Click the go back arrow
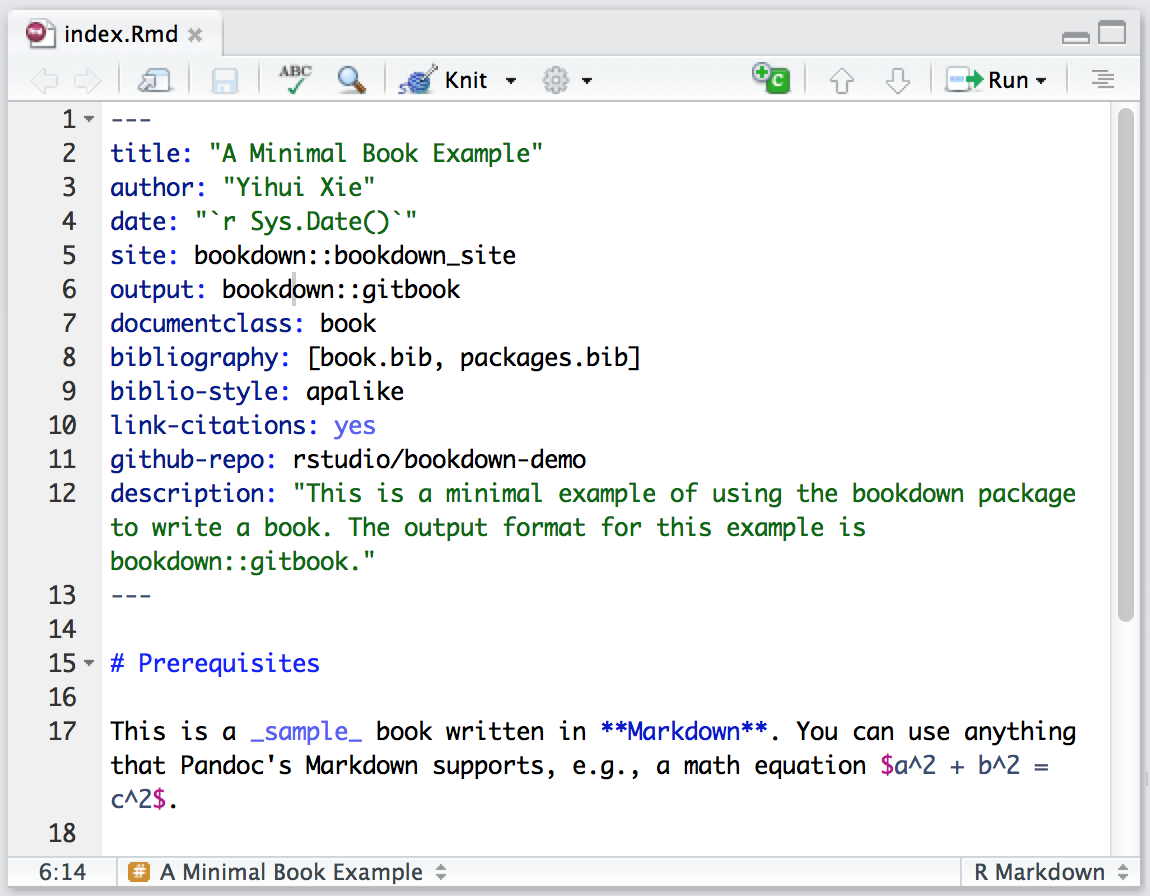 pos(45,80)
